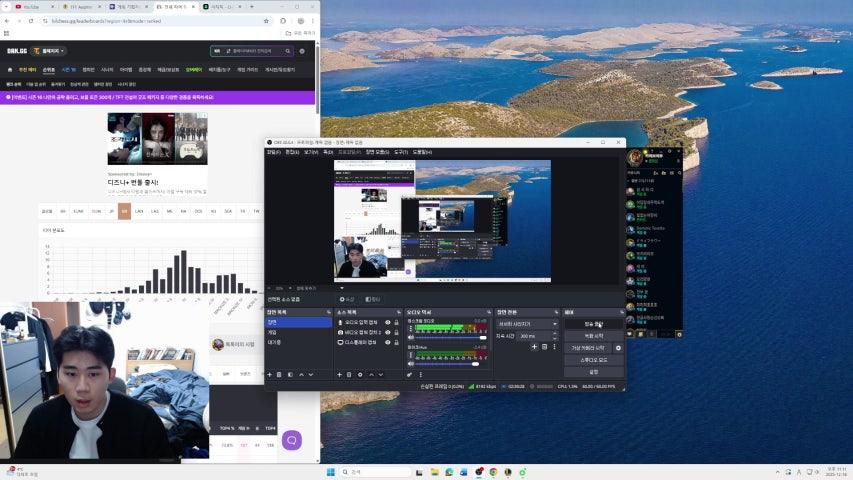
Task: Add a new source in OBS sources panel
Action: [x=338, y=374]
